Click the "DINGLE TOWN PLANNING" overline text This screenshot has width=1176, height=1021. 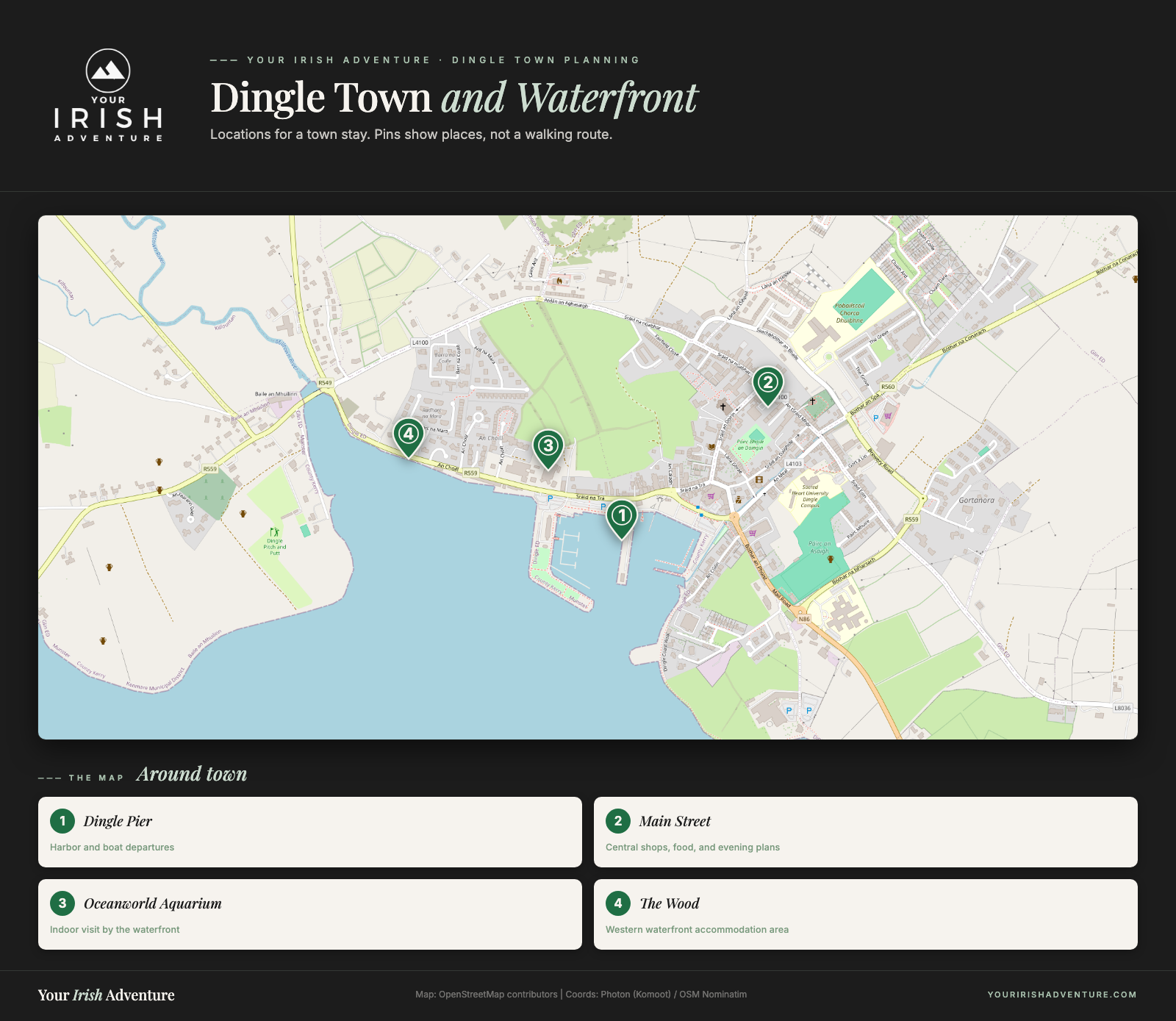[x=546, y=60]
